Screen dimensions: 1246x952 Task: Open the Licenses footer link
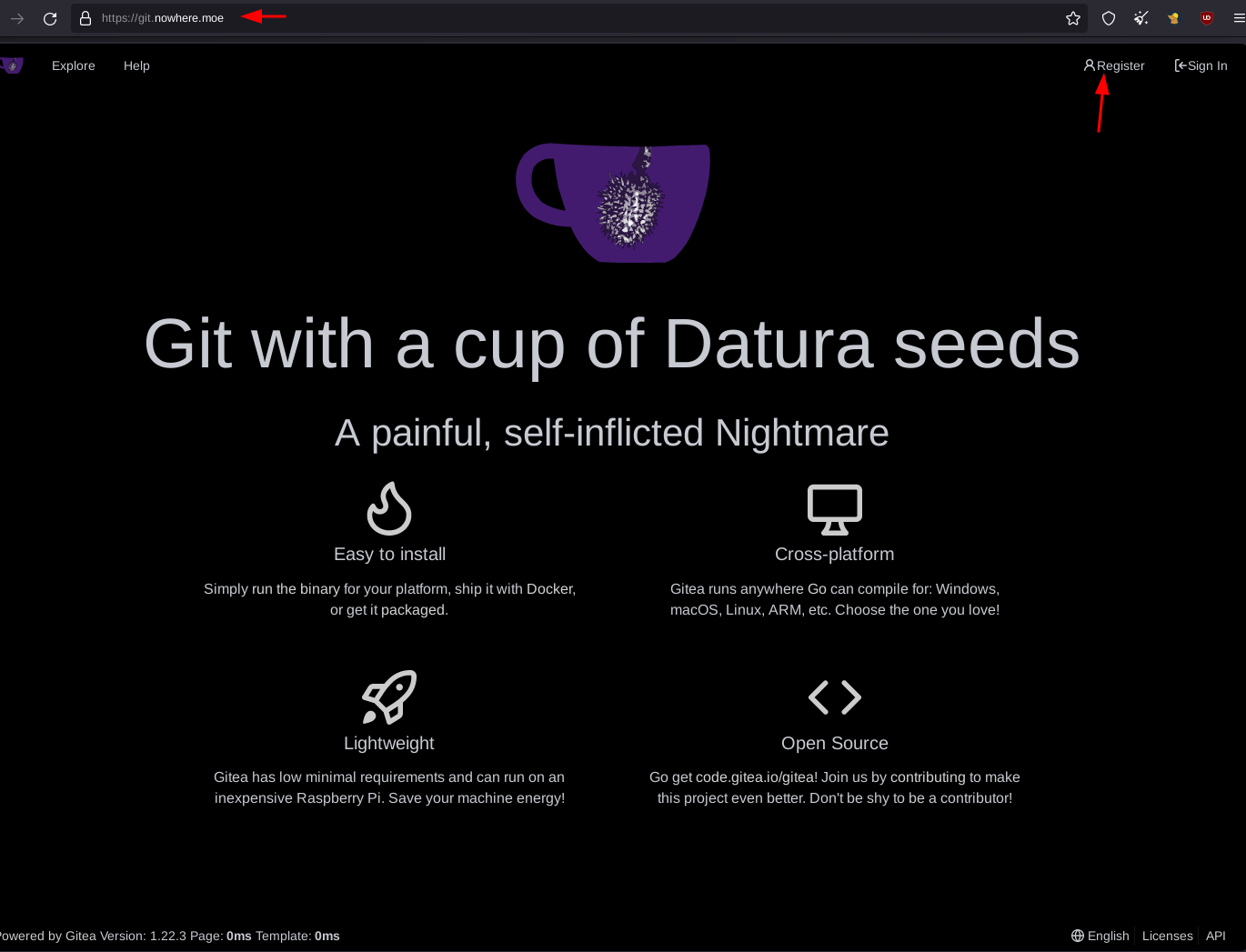coord(1168,936)
